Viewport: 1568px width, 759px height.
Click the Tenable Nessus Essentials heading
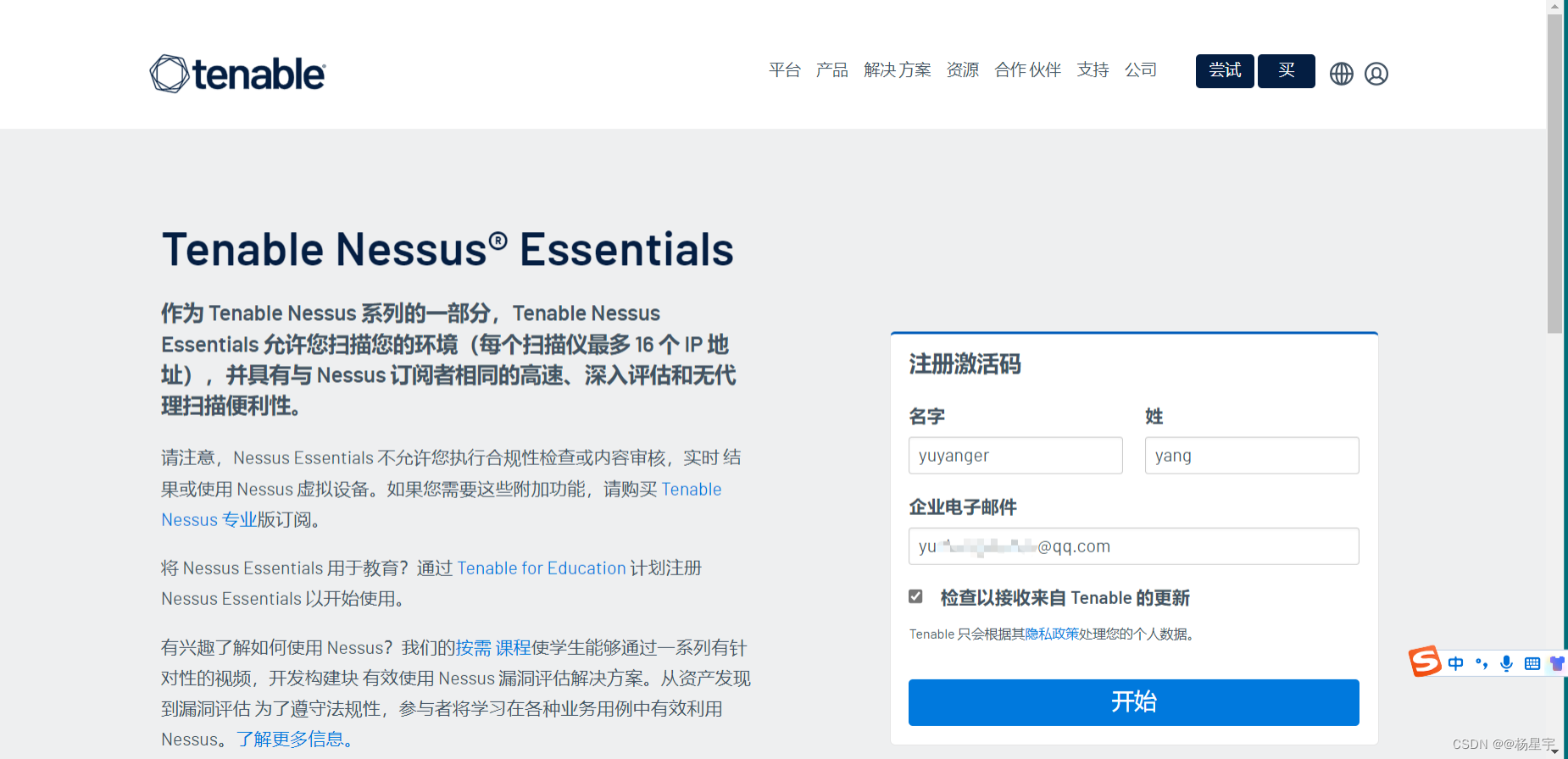tap(448, 250)
